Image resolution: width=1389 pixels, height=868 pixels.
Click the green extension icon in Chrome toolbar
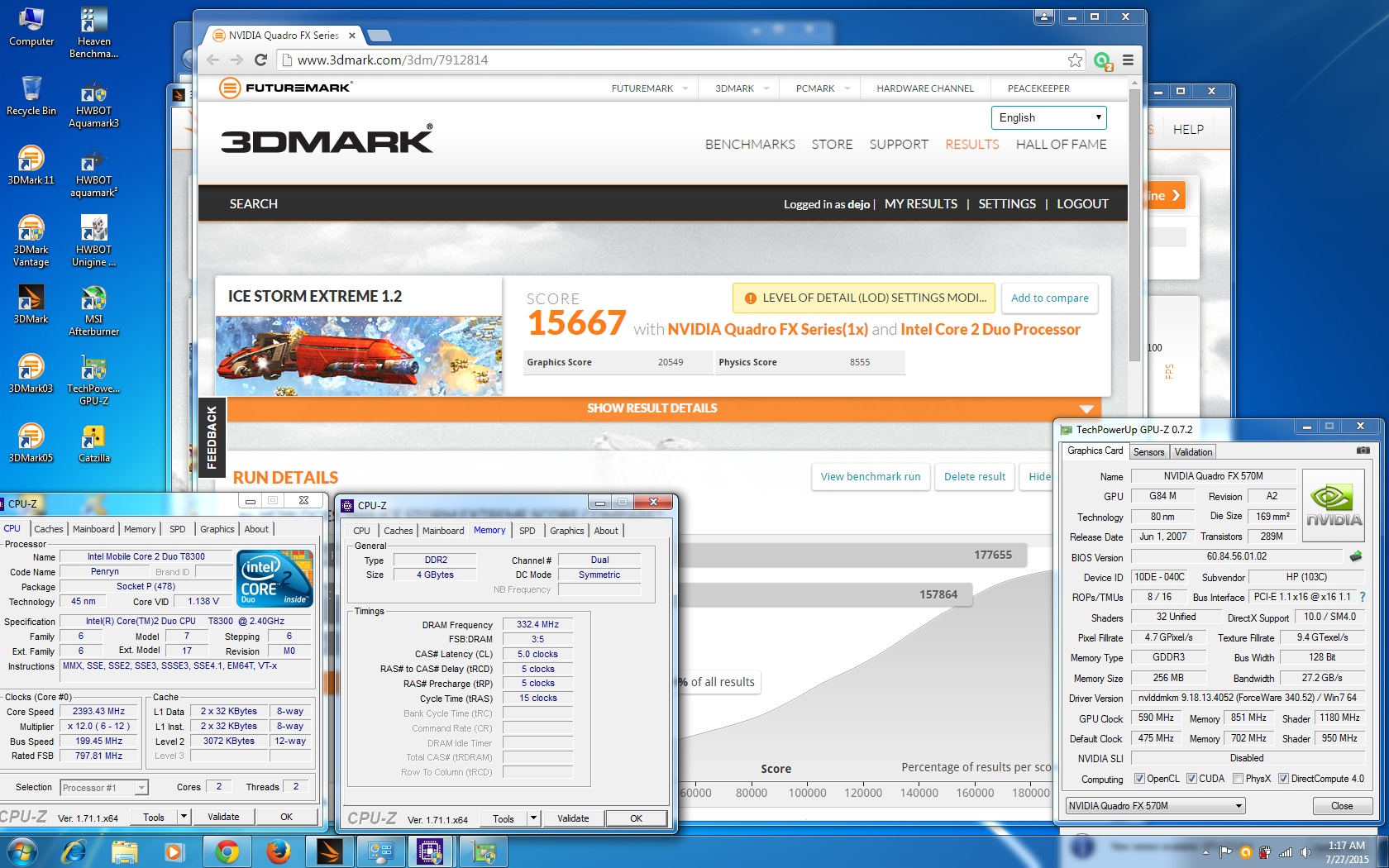pyautogui.click(x=1102, y=60)
